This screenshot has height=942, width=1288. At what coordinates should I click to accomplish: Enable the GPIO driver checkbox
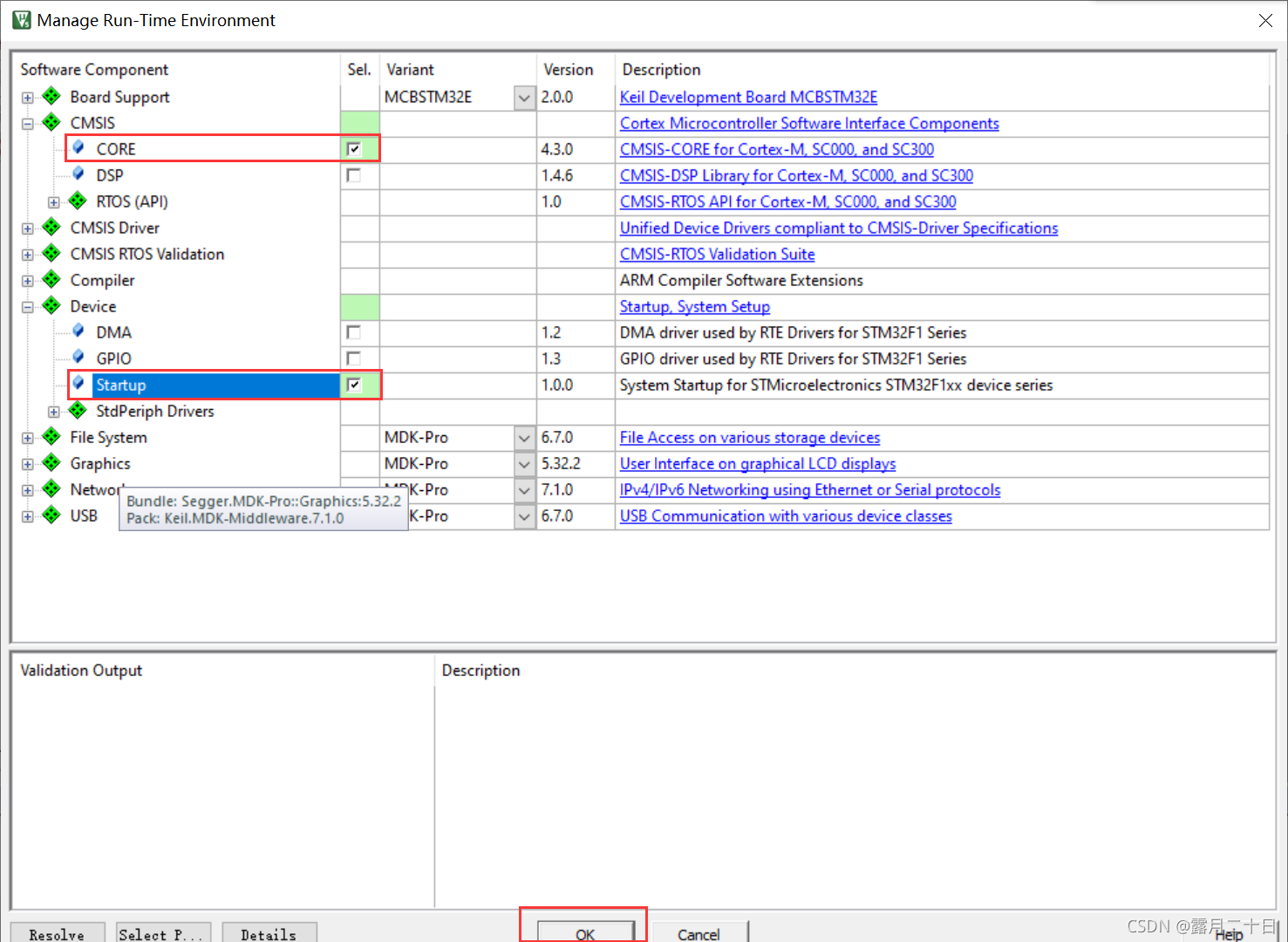(353, 358)
